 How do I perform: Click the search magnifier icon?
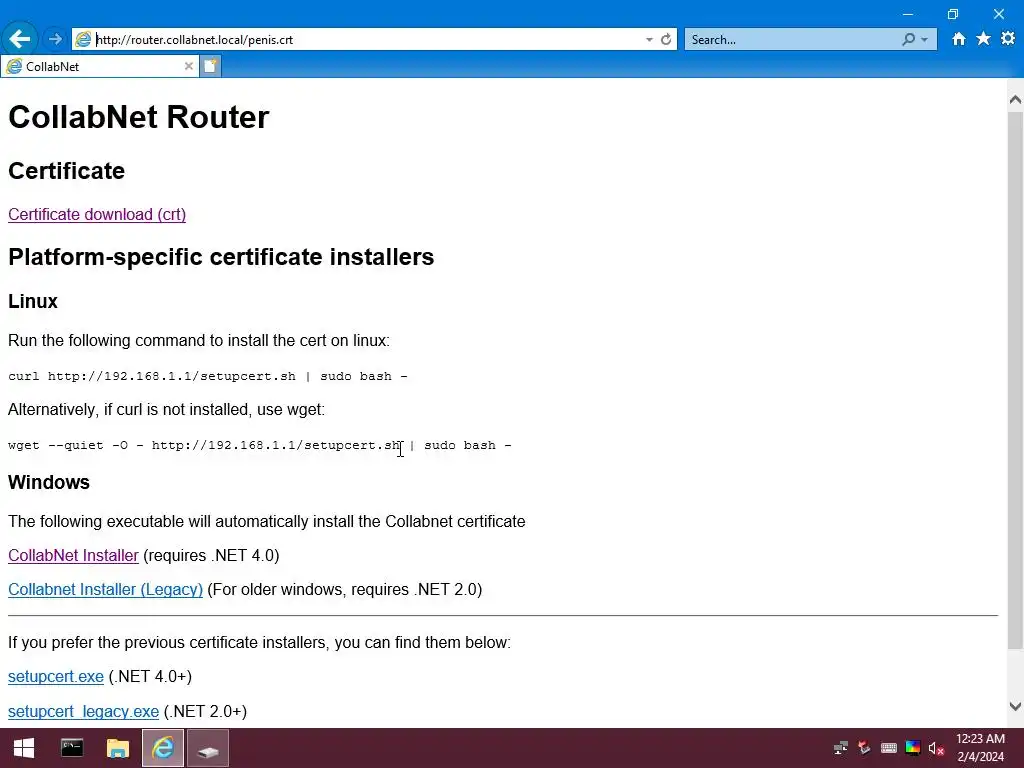point(908,39)
